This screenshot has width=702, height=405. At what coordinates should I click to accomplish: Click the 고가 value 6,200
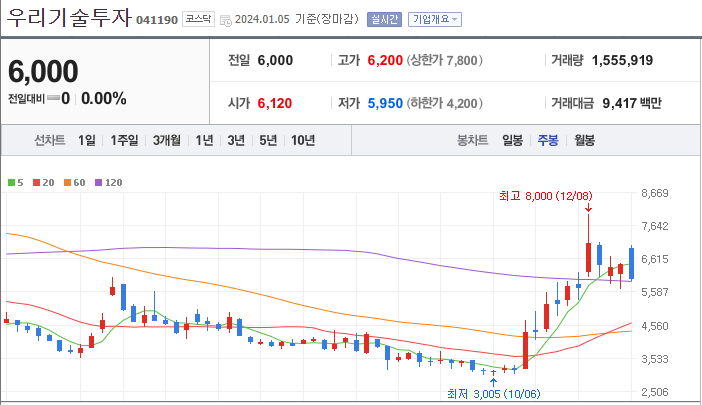(x=385, y=60)
